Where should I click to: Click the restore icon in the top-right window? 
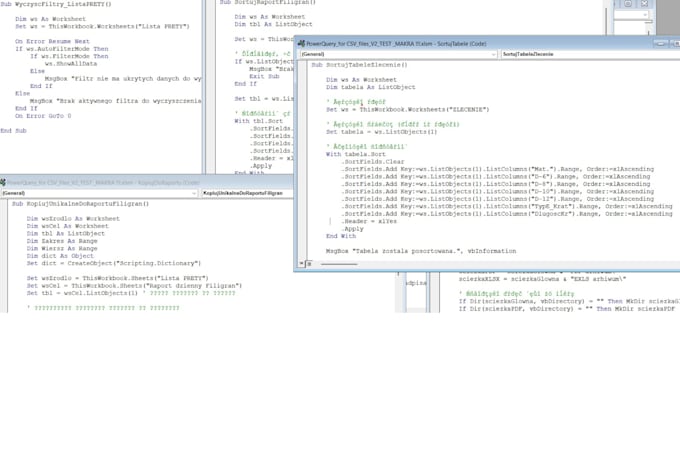(x=628, y=3)
